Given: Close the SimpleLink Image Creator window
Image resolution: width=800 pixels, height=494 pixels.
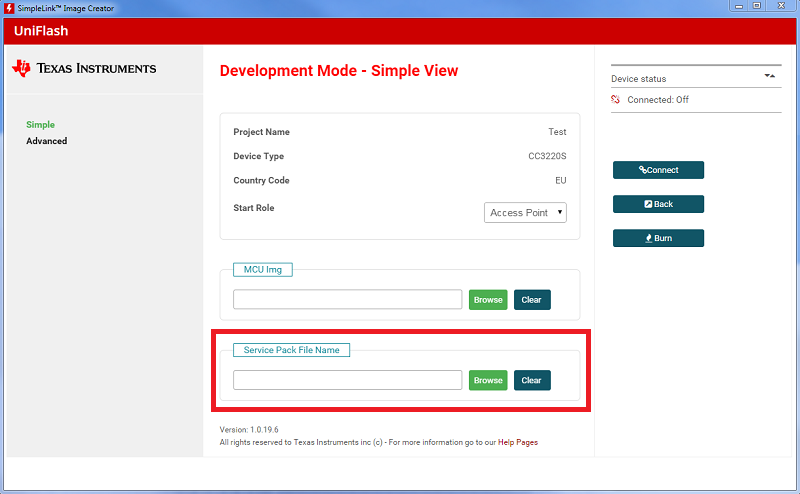Looking at the screenshot, I should click(779, 7).
